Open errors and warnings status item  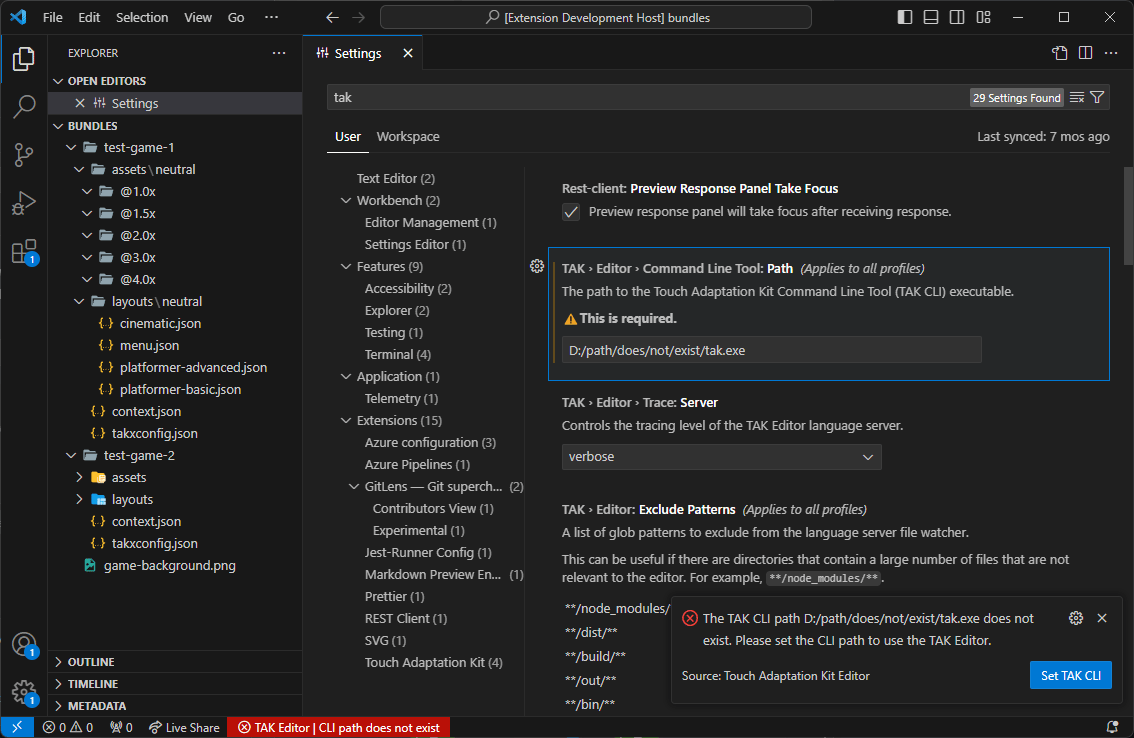[x=68, y=727]
